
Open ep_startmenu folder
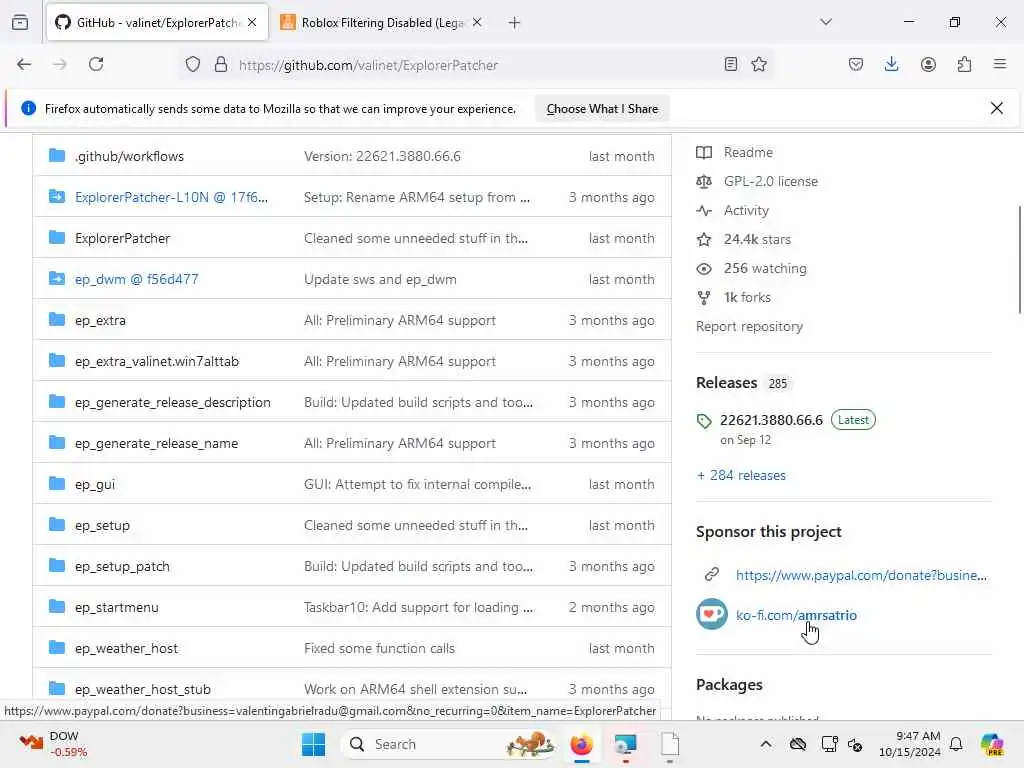116,608
